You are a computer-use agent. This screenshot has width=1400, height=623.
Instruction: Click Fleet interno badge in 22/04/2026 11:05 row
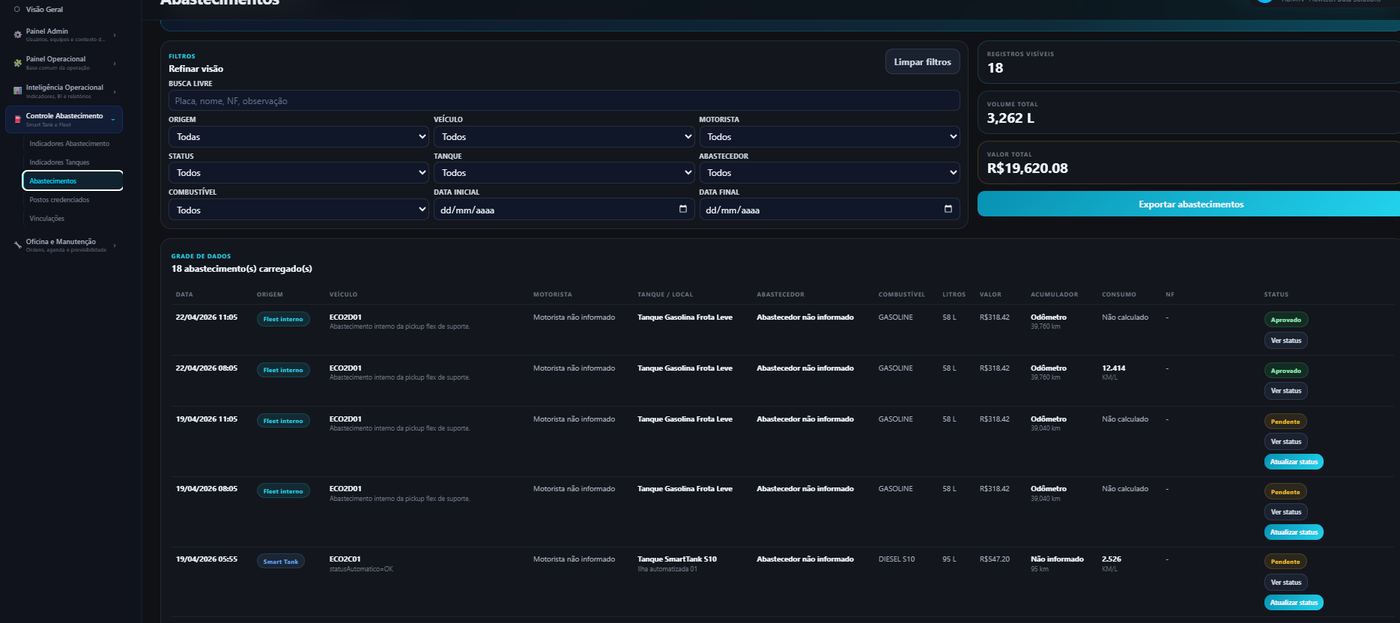coord(283,320)
